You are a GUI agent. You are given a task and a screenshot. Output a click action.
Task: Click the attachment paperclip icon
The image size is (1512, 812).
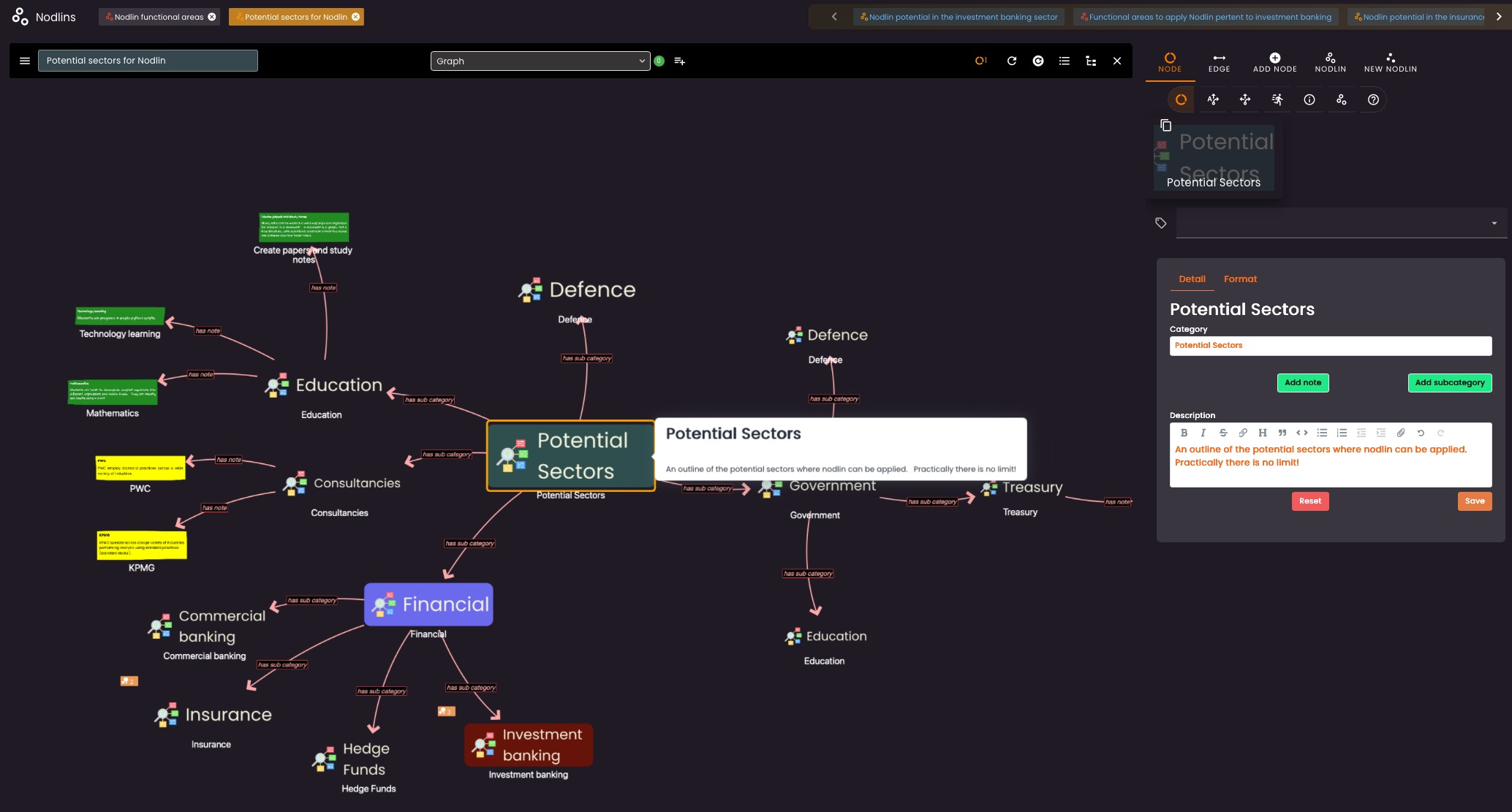tap(1401, 433)
